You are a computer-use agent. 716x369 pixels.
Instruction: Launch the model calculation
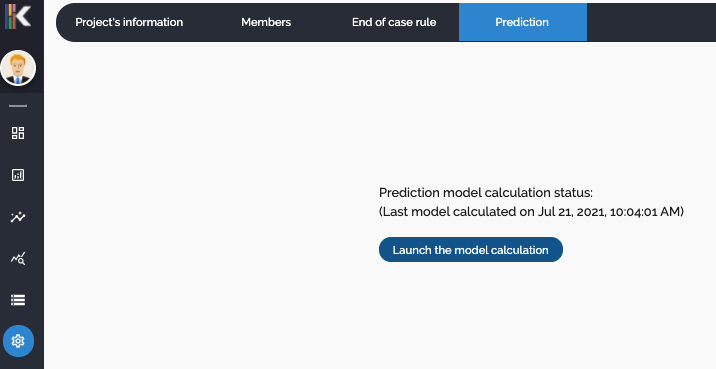coord(471,250)
